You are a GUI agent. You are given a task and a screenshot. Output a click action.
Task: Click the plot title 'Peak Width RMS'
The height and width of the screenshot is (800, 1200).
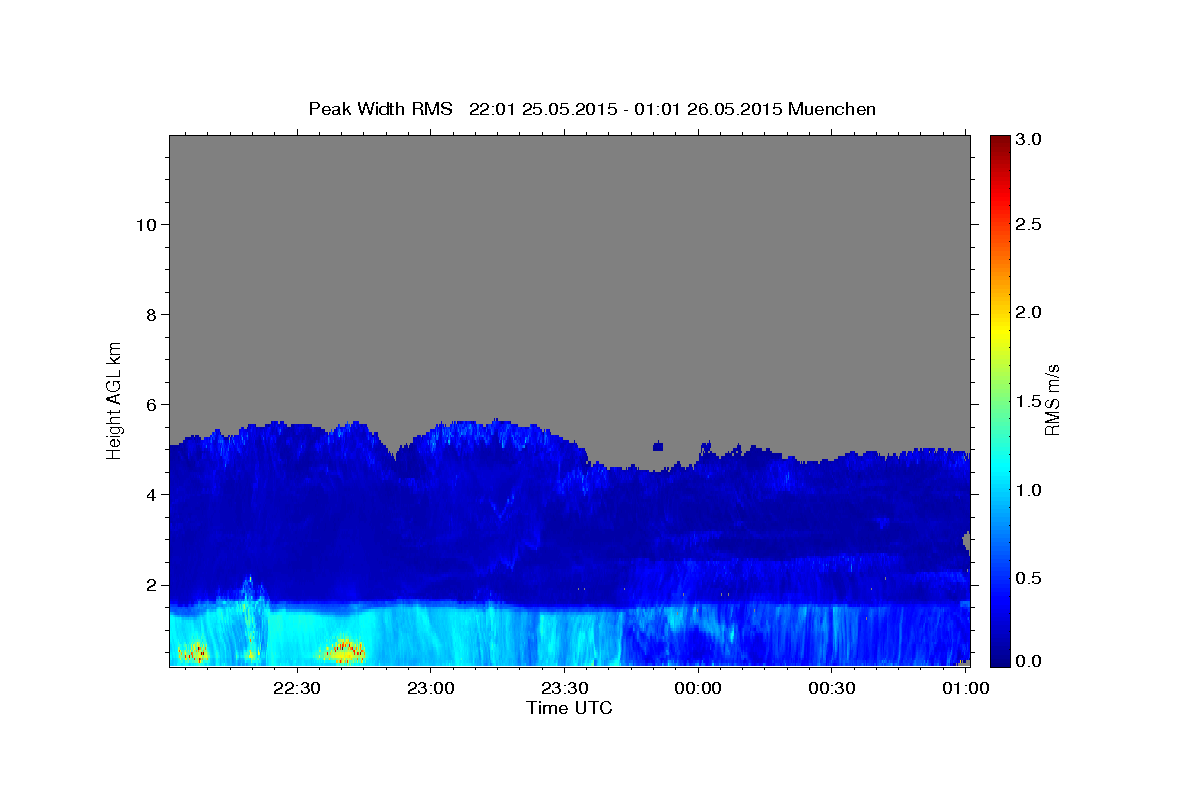click(380, 108)
